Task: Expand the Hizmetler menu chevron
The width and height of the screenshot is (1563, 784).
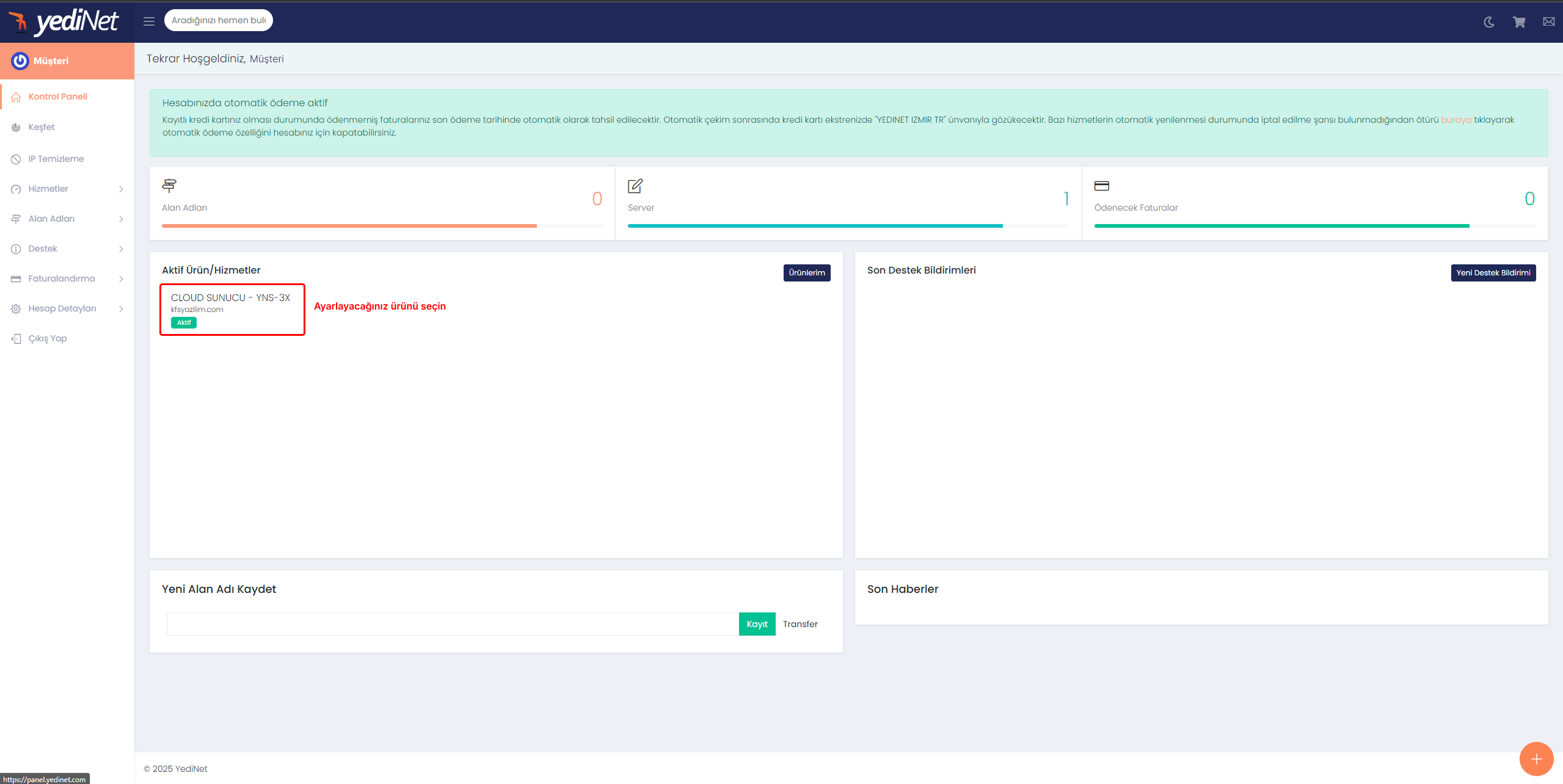Action: (x=121, y=189)
